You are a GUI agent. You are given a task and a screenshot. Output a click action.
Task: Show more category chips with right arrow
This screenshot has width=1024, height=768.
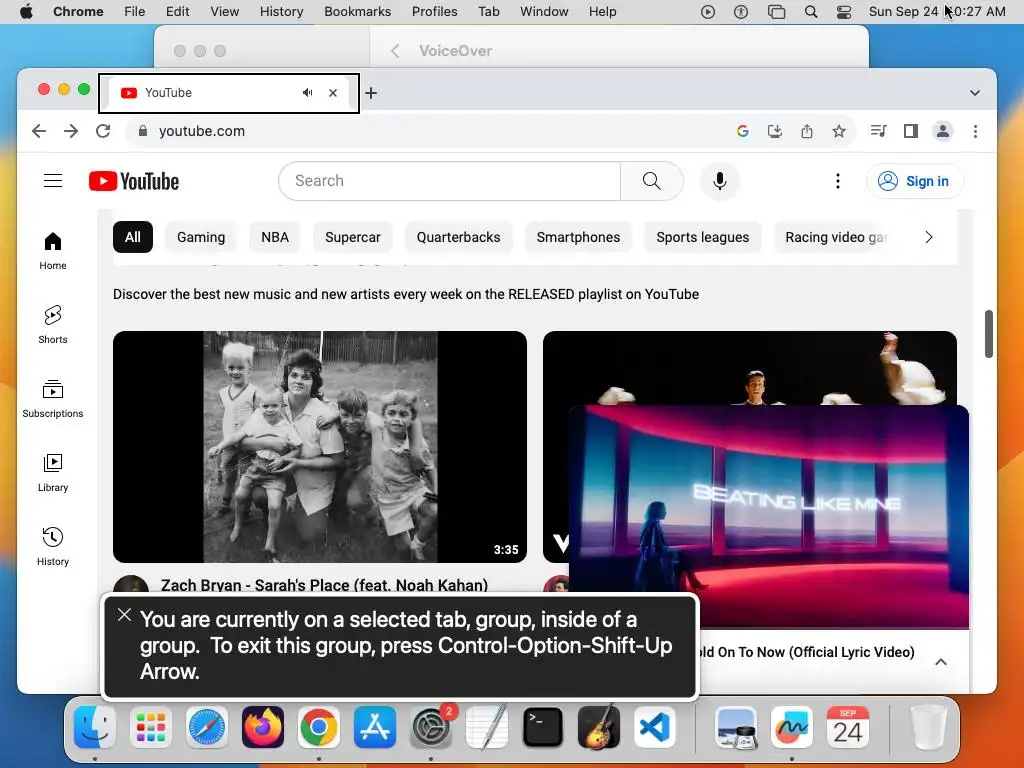pos(929,237)
